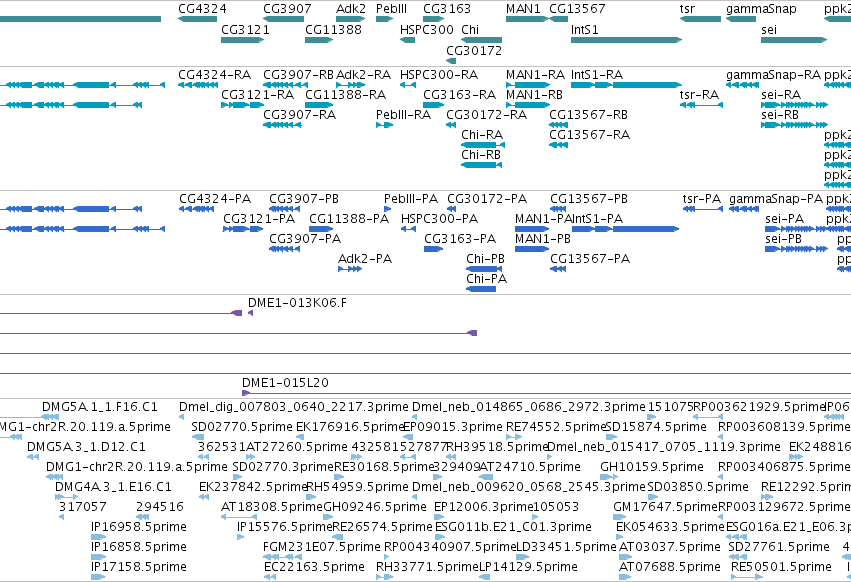Select the HSPC300 gene glyph
The height and width of the screenshot is (582, 851).
pos(408,40)
